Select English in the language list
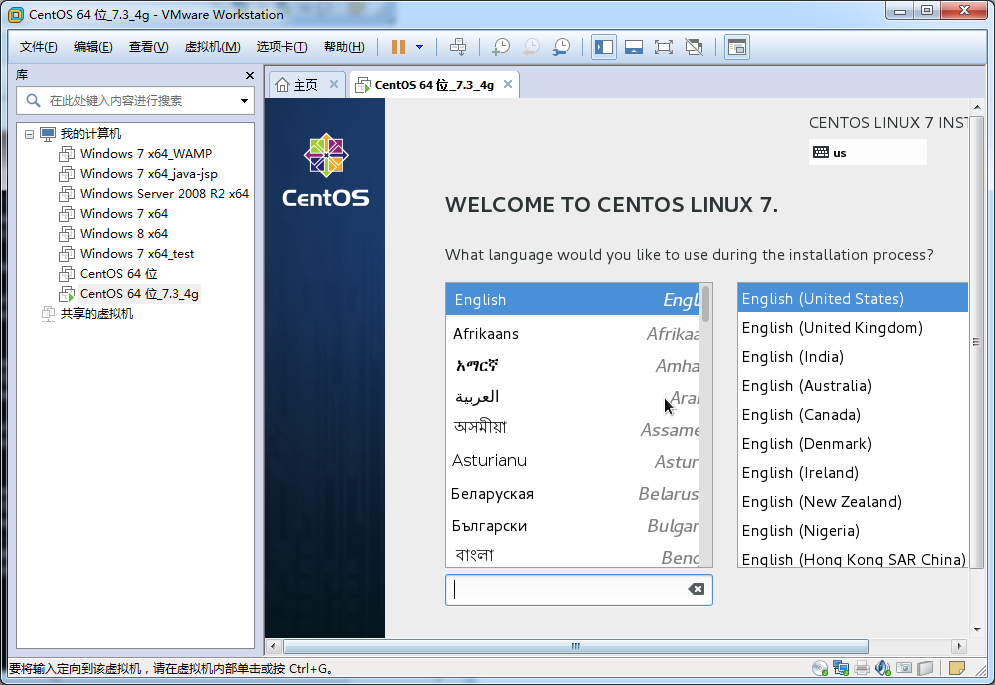The height and width of the screenshot is (685, 995). pos(572,300)
